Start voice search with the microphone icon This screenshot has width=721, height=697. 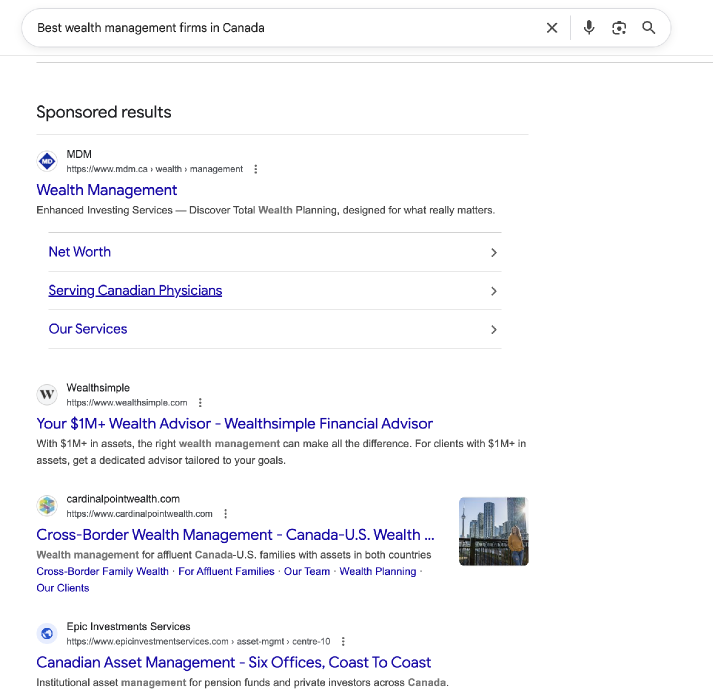pyautogui.click(x=589, y=28)
